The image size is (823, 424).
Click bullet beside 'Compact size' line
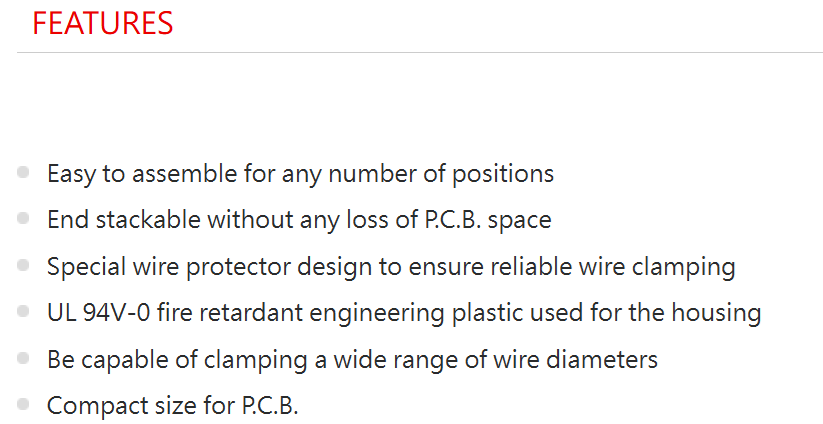point(23,405)
